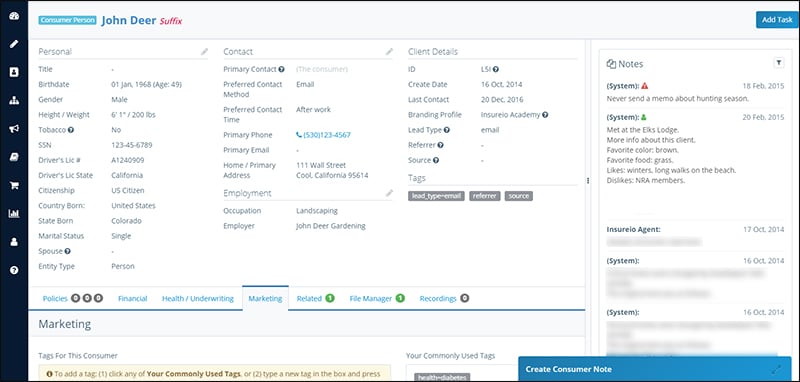
Task: Click the Add Task button
Action: point(777,20)
